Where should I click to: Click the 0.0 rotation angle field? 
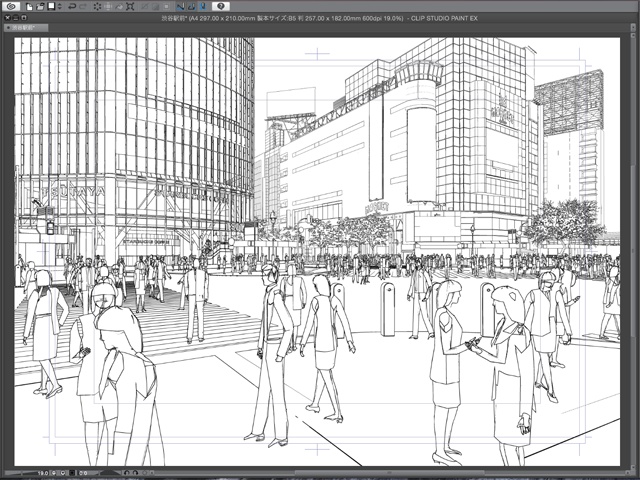pos(83,473)
